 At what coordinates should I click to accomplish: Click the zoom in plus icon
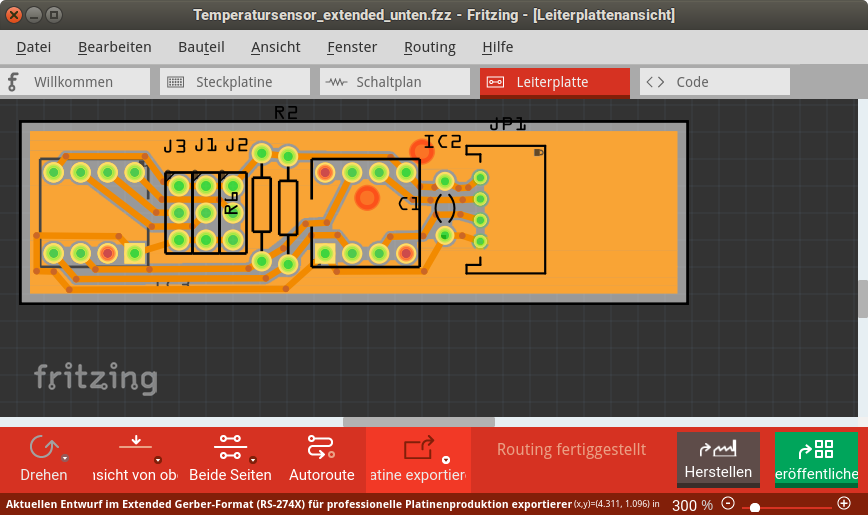[x=844, y=504]
